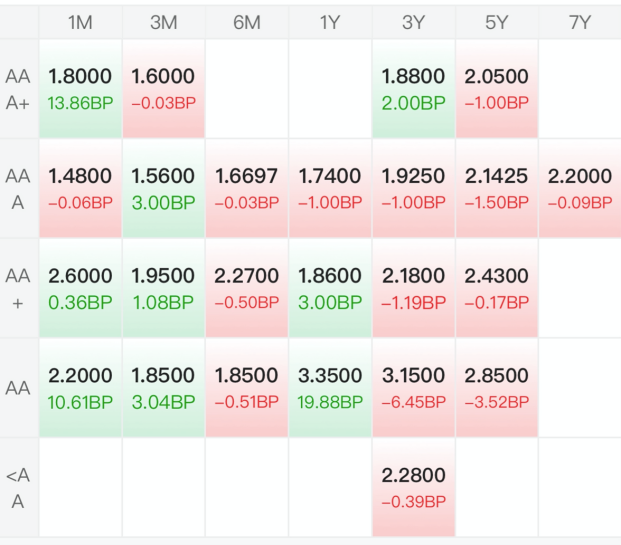Viewport: 621px width, 545px height.
Task: Select the 1M column header
Action: tap(80, 22)
